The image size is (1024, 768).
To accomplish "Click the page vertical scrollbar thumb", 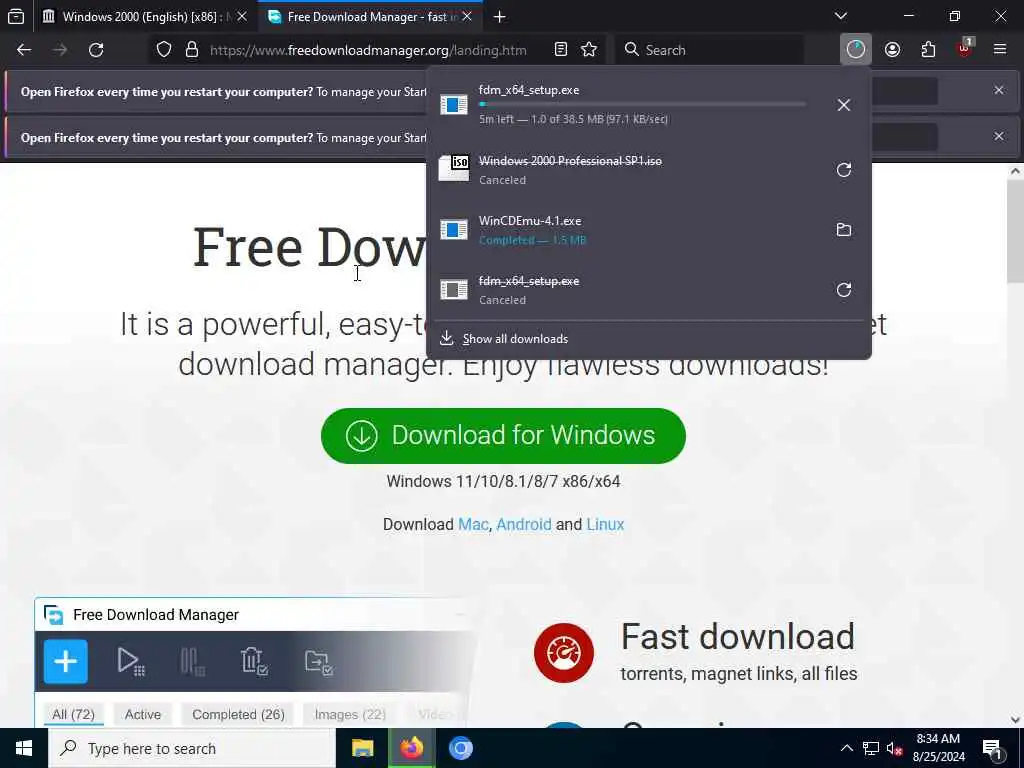I will tap(1015, 232).
